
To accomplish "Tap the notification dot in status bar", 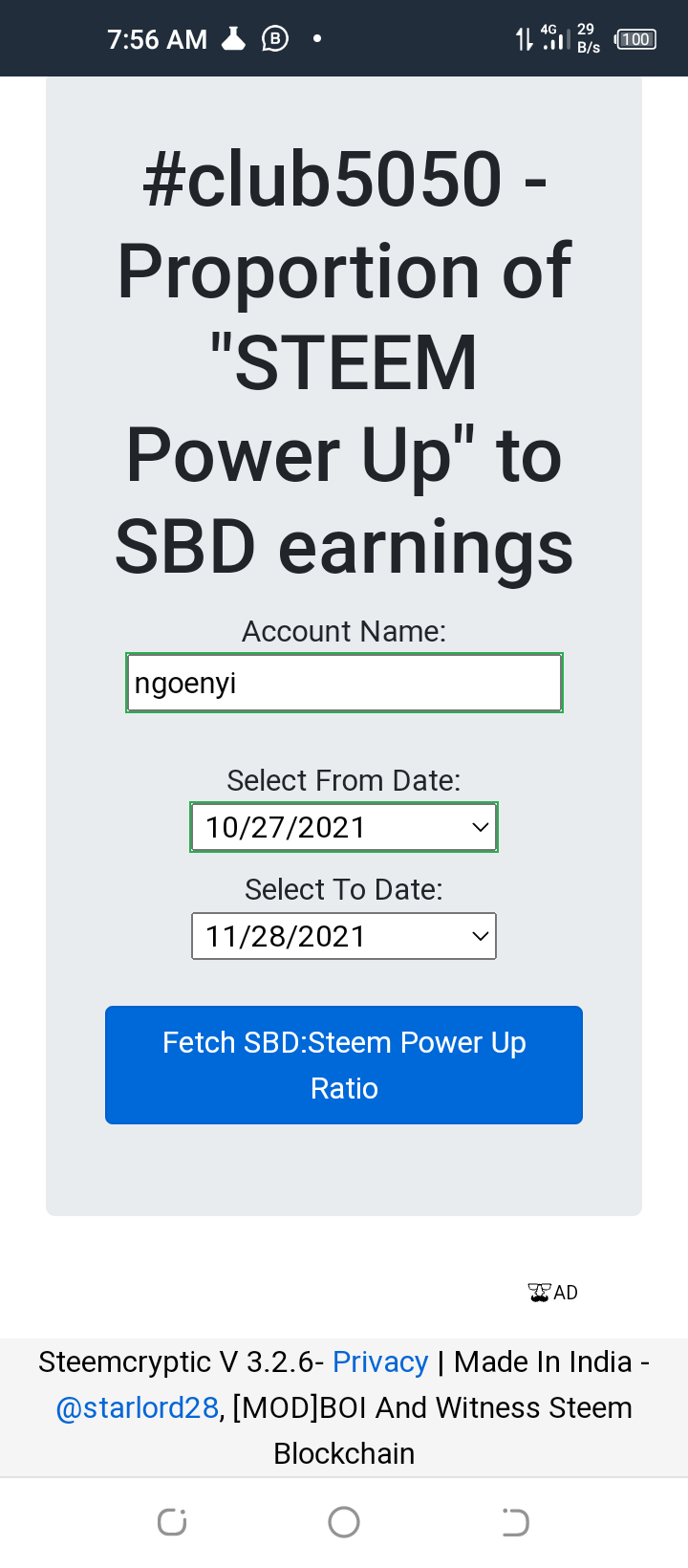I will click(x=317, y=38).
